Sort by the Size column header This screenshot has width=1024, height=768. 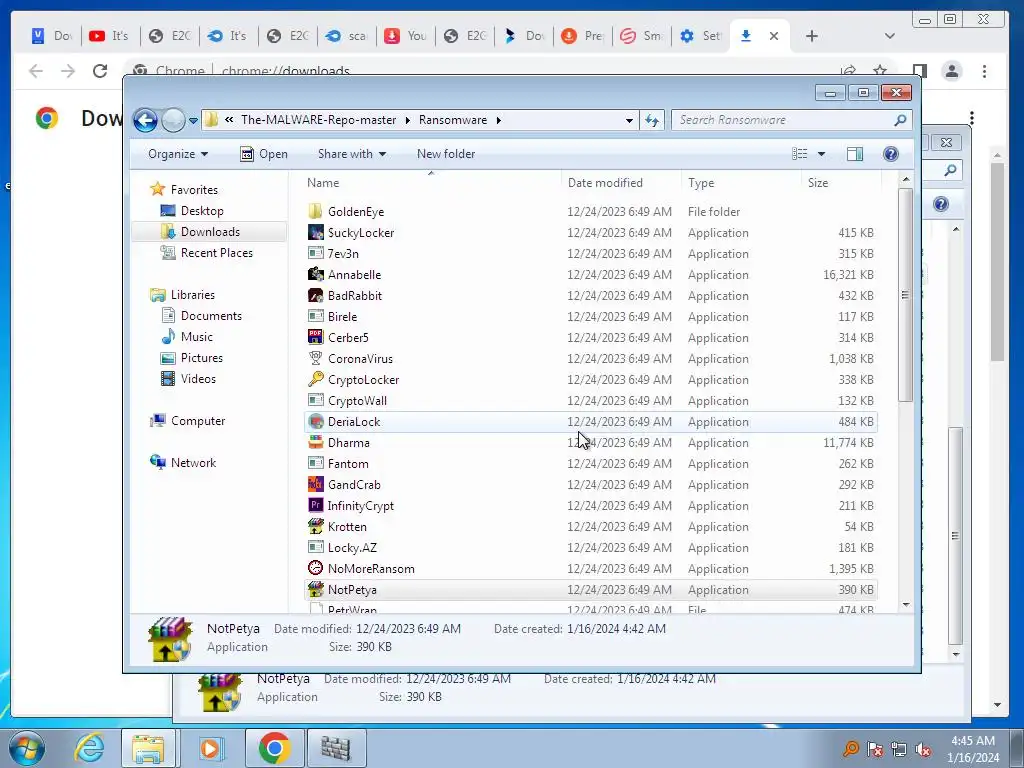pos(840,183)
